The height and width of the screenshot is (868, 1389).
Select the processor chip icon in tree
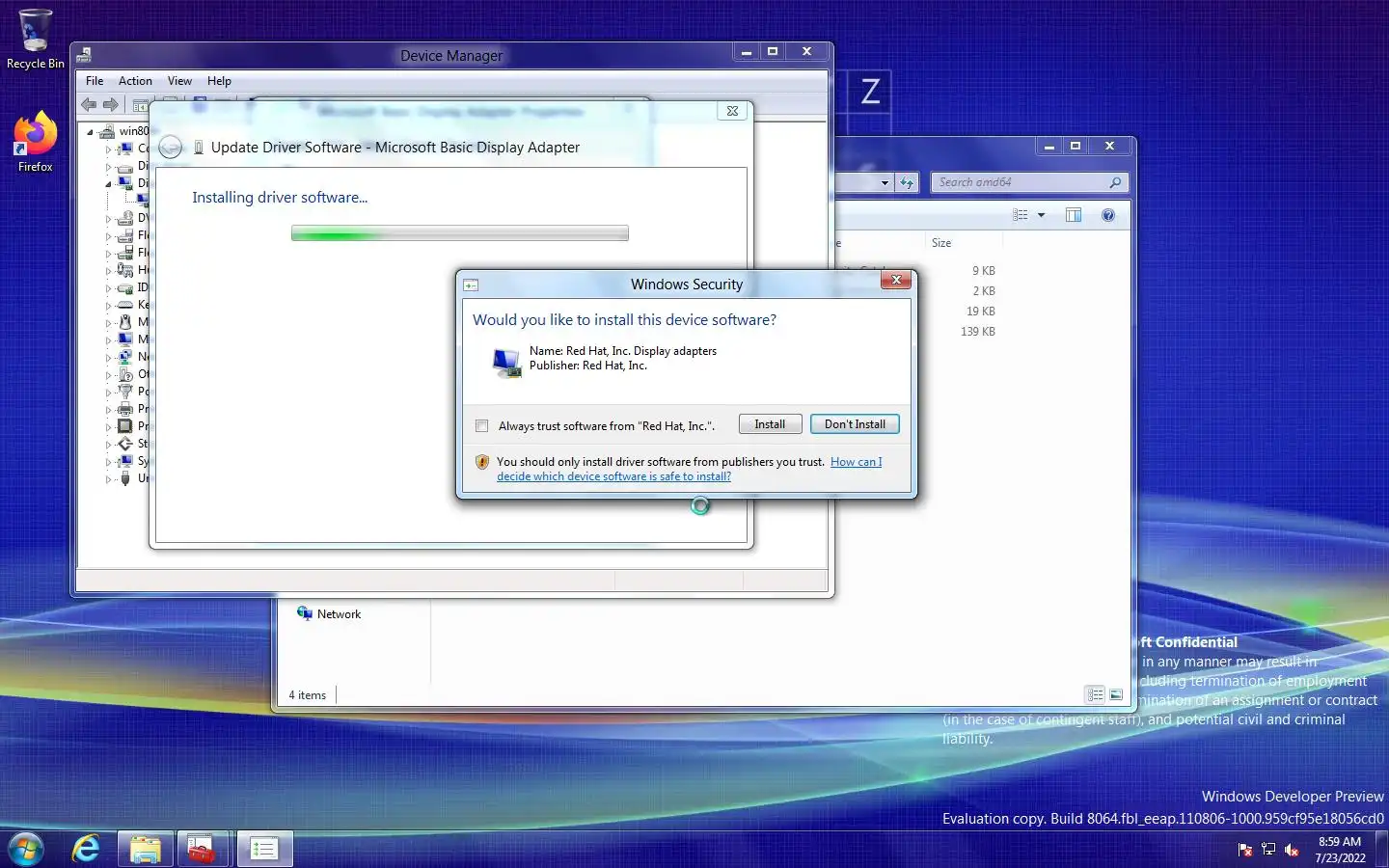click(125, 426)
